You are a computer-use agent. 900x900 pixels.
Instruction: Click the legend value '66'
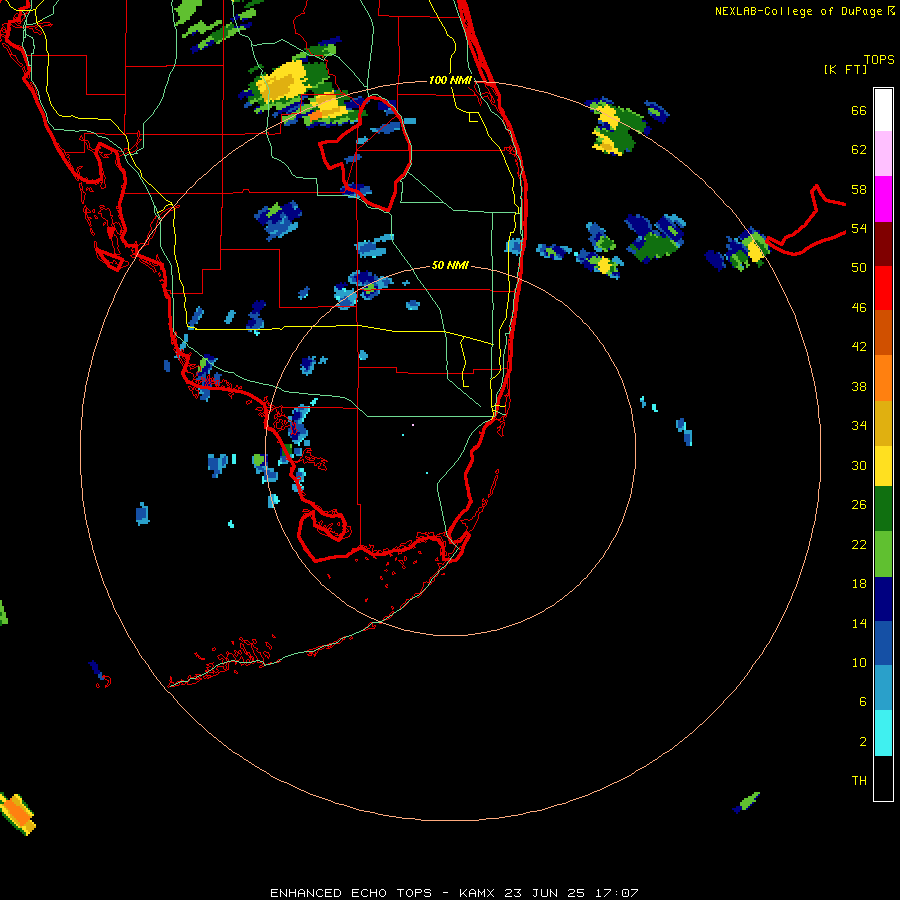click(859, 110)
